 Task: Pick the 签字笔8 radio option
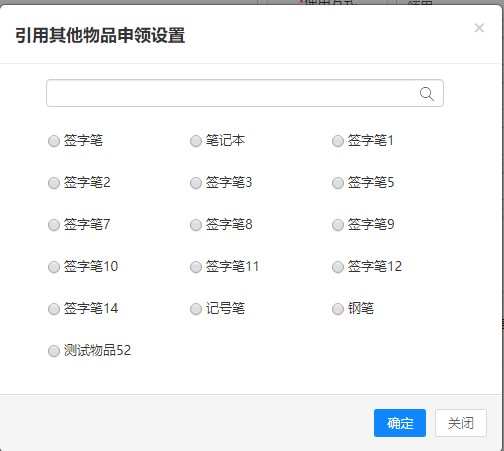[x=196, y=225]
